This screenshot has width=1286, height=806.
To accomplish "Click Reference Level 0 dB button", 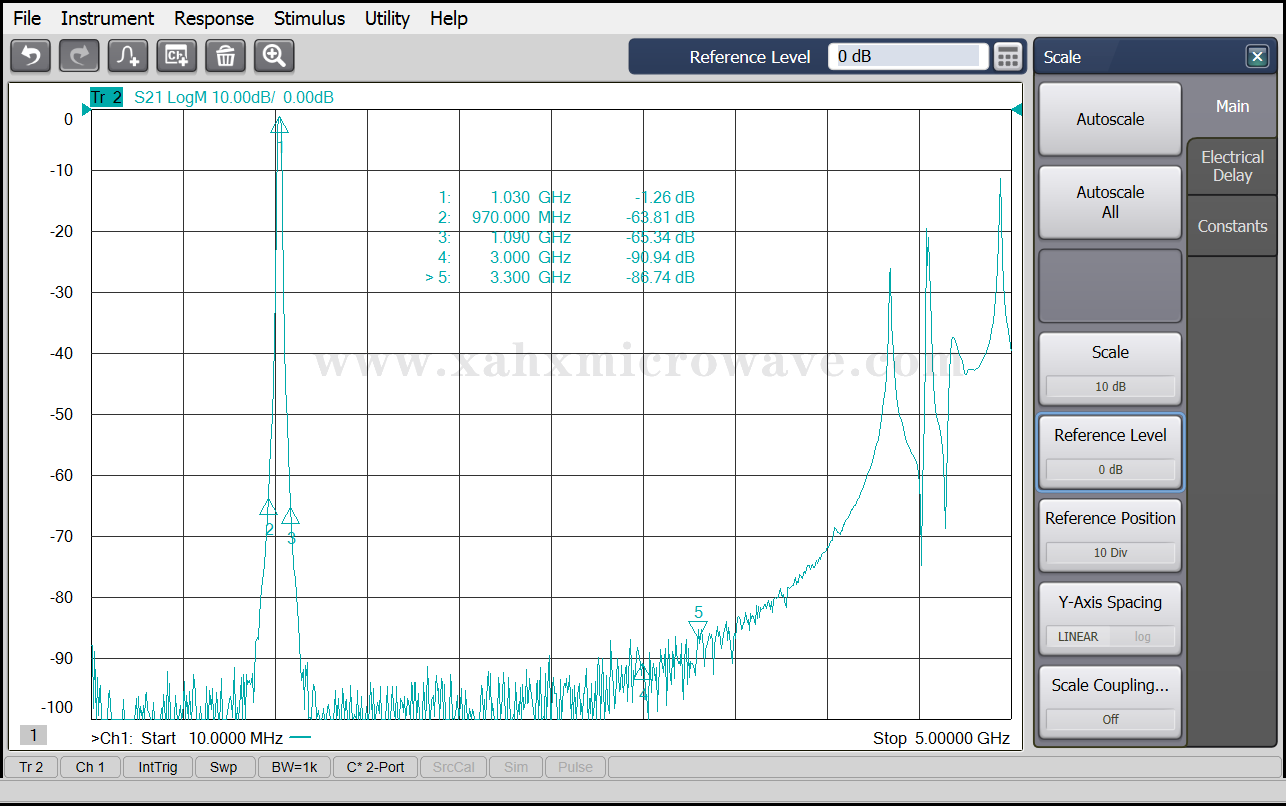I will point(1110,452).
